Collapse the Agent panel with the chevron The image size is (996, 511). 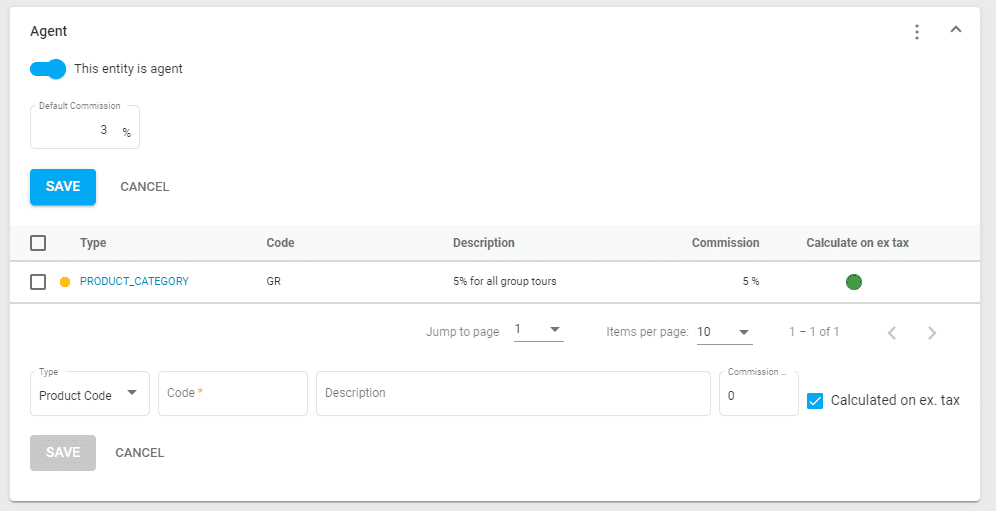point(955,29)
